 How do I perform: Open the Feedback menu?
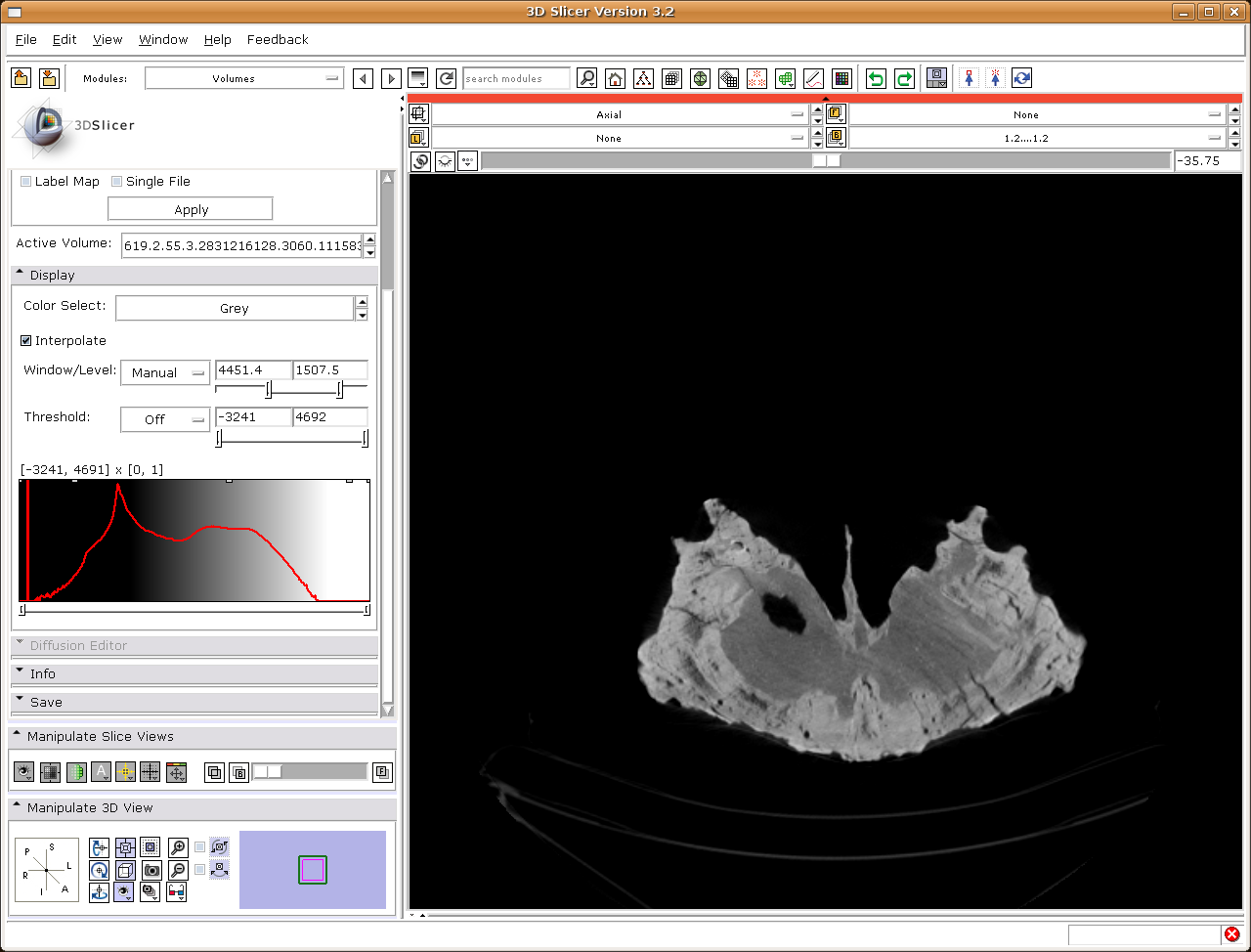277,39
